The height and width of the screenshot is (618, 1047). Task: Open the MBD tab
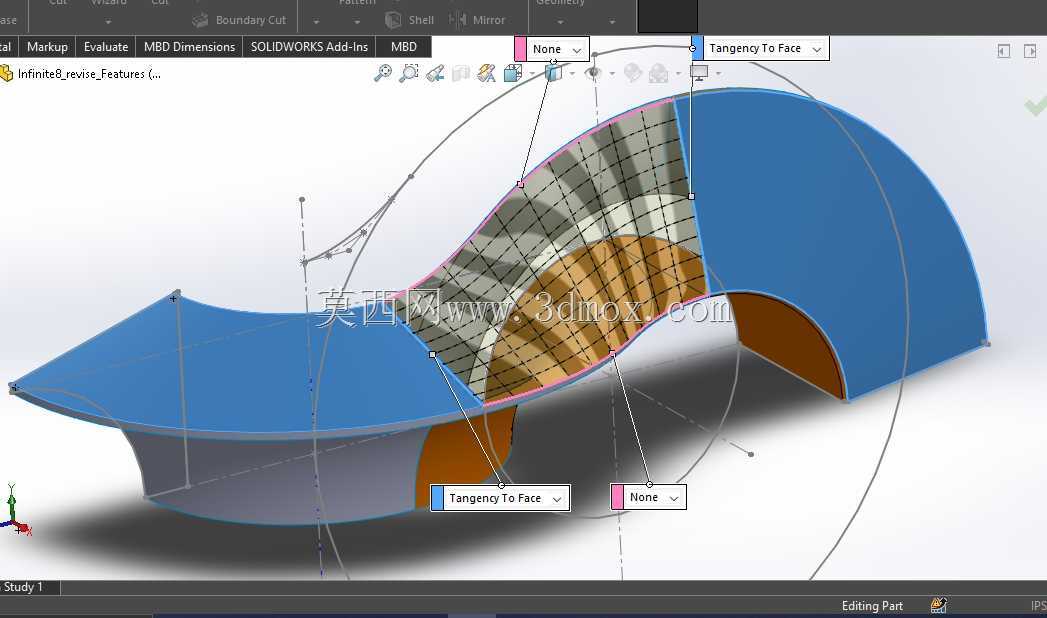(x=403, y=47)
